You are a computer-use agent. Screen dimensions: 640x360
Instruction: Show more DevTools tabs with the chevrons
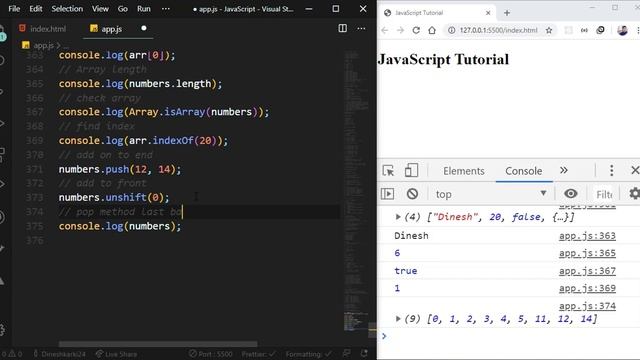pyautogui.click(x=564, y=170)
